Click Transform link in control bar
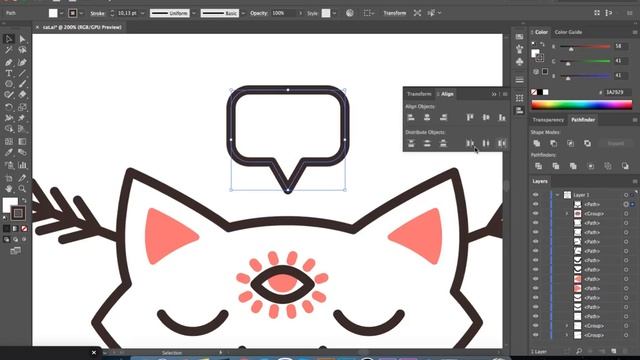 tap(394, 13)
